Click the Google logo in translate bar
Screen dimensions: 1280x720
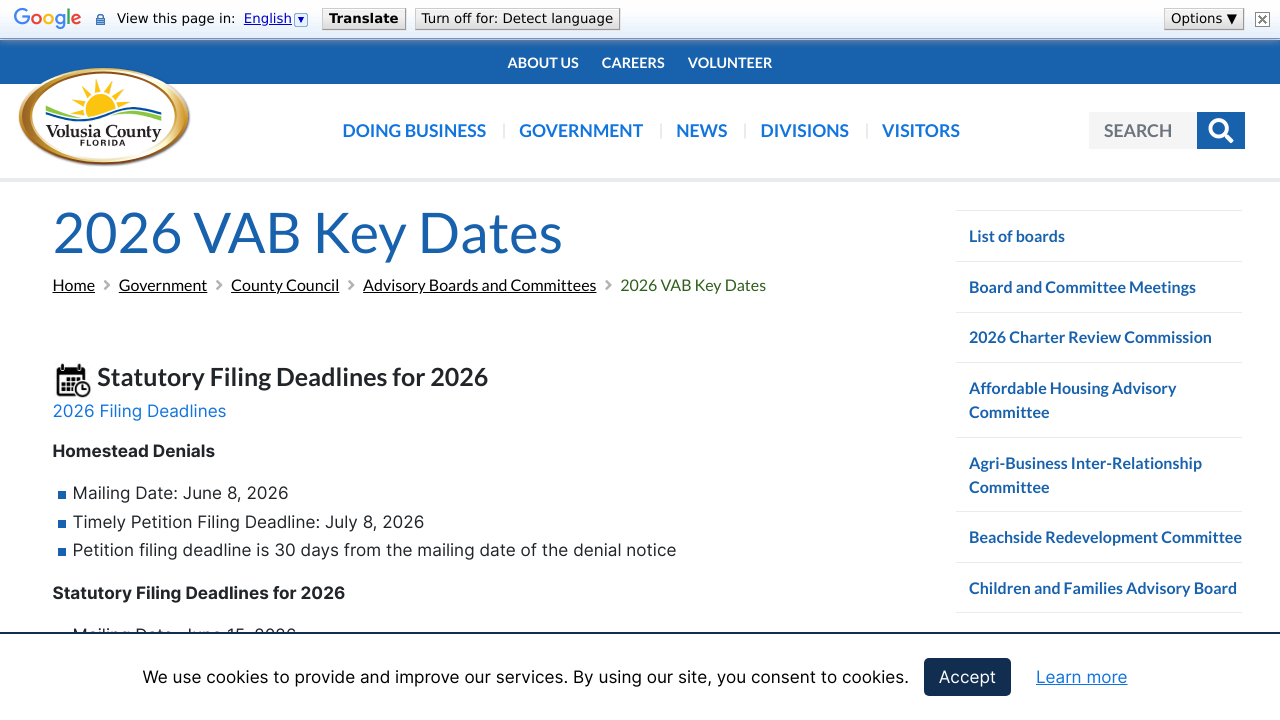coord(47,18)
